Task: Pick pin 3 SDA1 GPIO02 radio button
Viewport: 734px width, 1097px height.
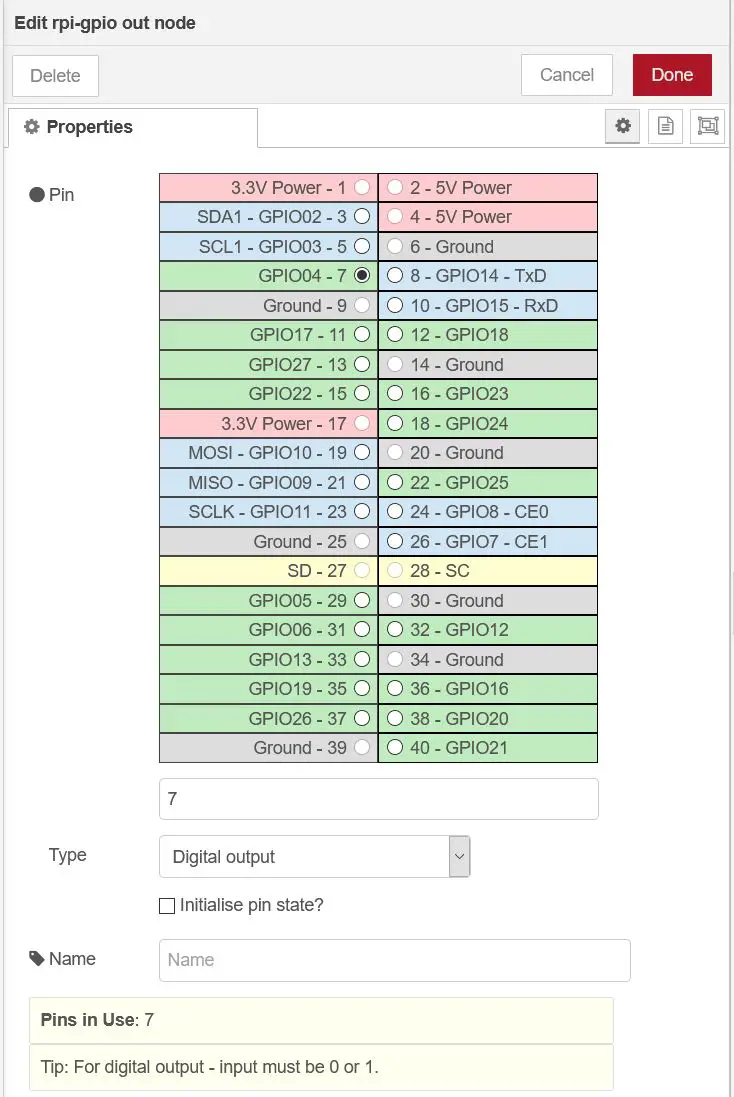Action: pyautogui.click(x=362, y=217)
